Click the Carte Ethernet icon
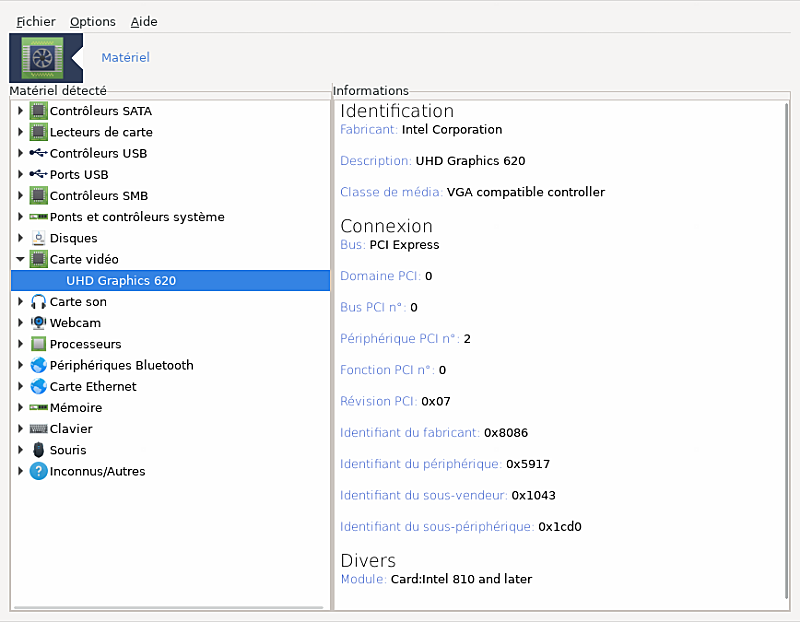800x622 pixels. click(39, 386)
